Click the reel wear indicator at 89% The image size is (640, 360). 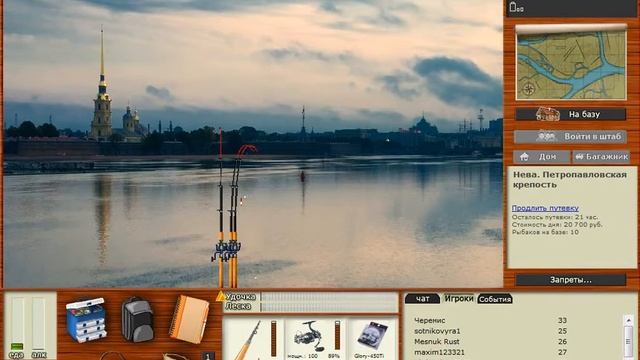[x=337, y=335]
